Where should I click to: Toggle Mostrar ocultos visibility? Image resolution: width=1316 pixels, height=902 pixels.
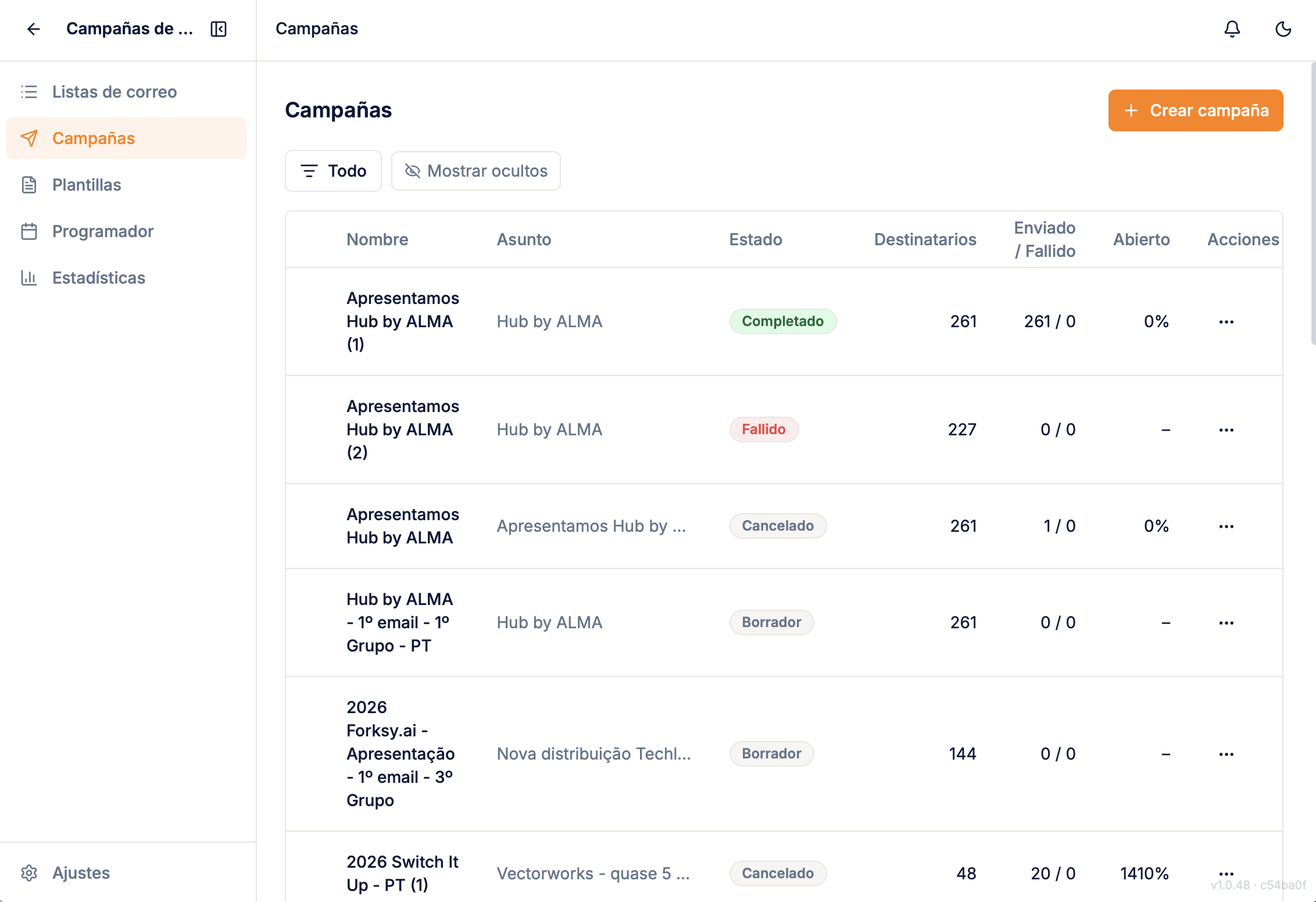(475, 171)
